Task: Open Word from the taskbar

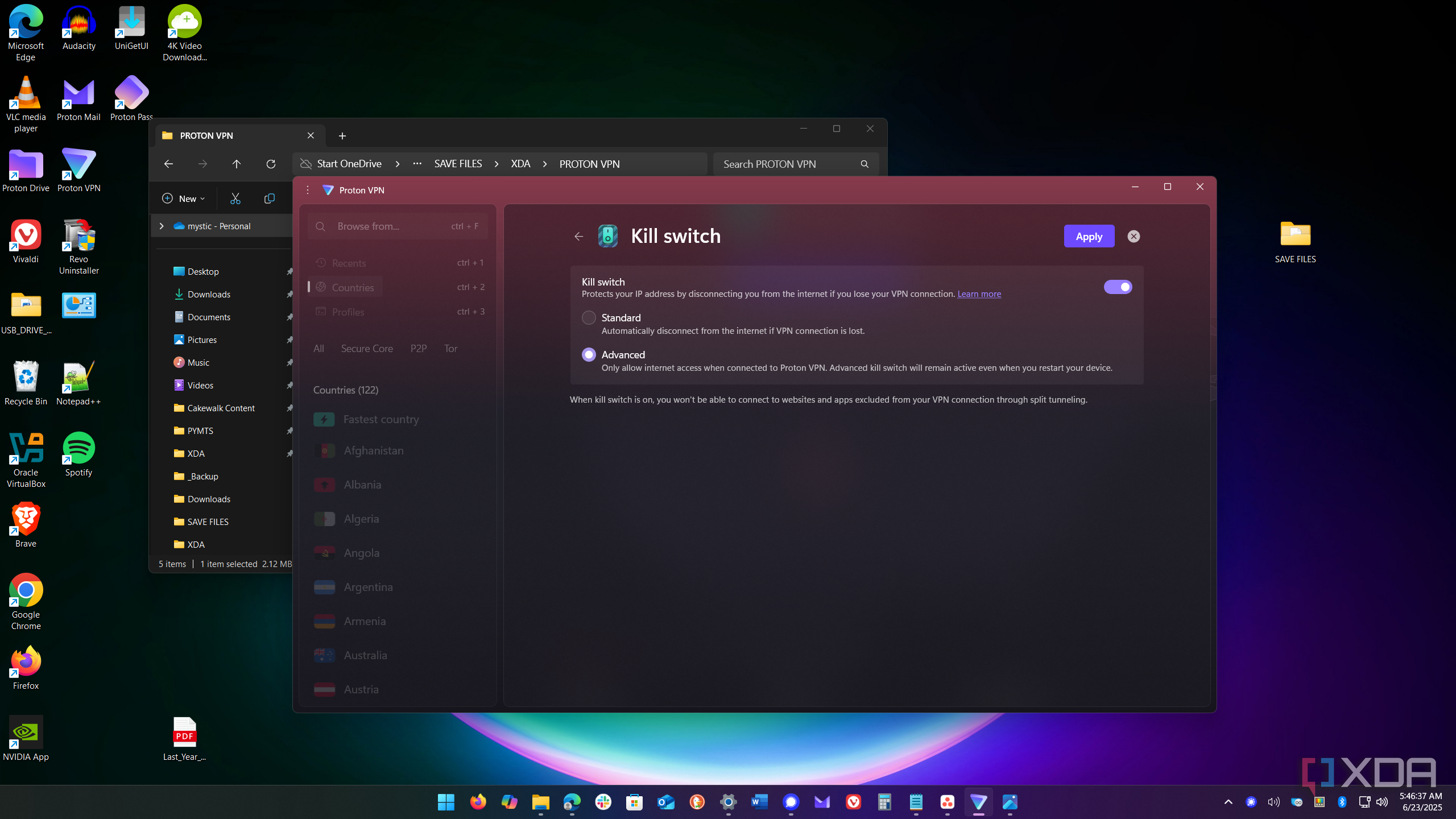Action: tap(759, 802)
